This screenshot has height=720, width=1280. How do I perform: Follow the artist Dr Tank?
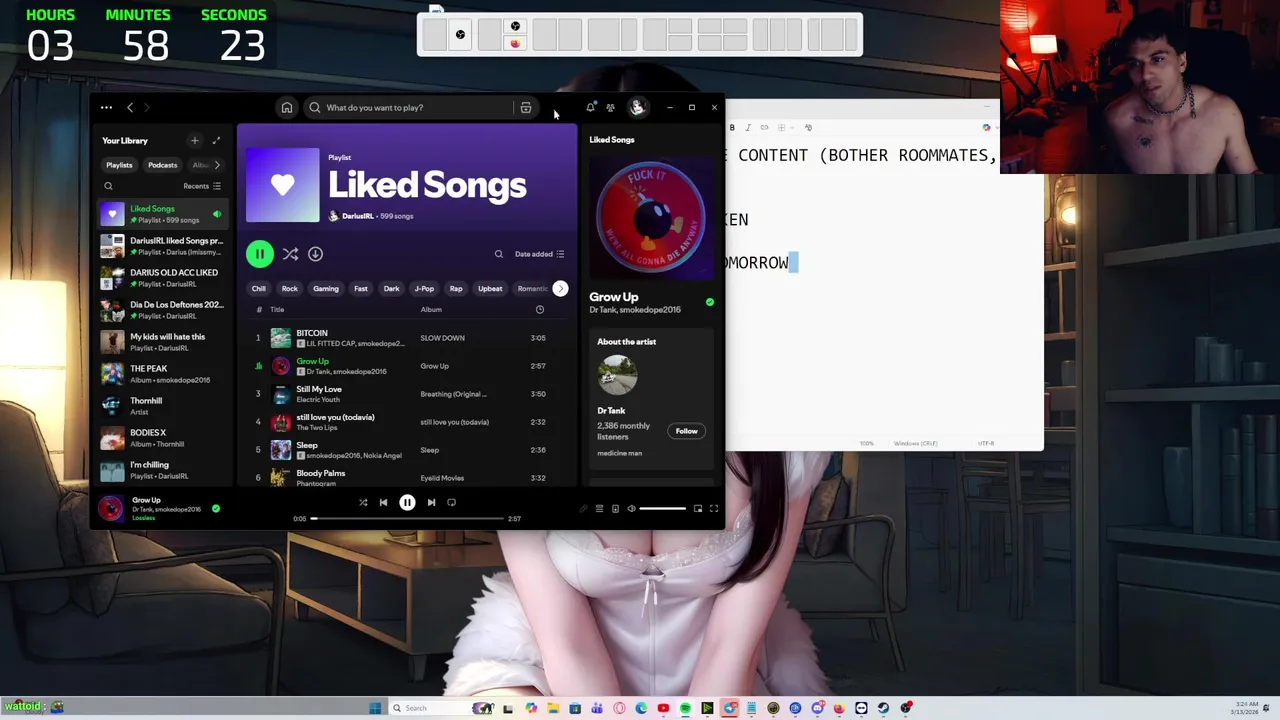[x=686, y=431]
